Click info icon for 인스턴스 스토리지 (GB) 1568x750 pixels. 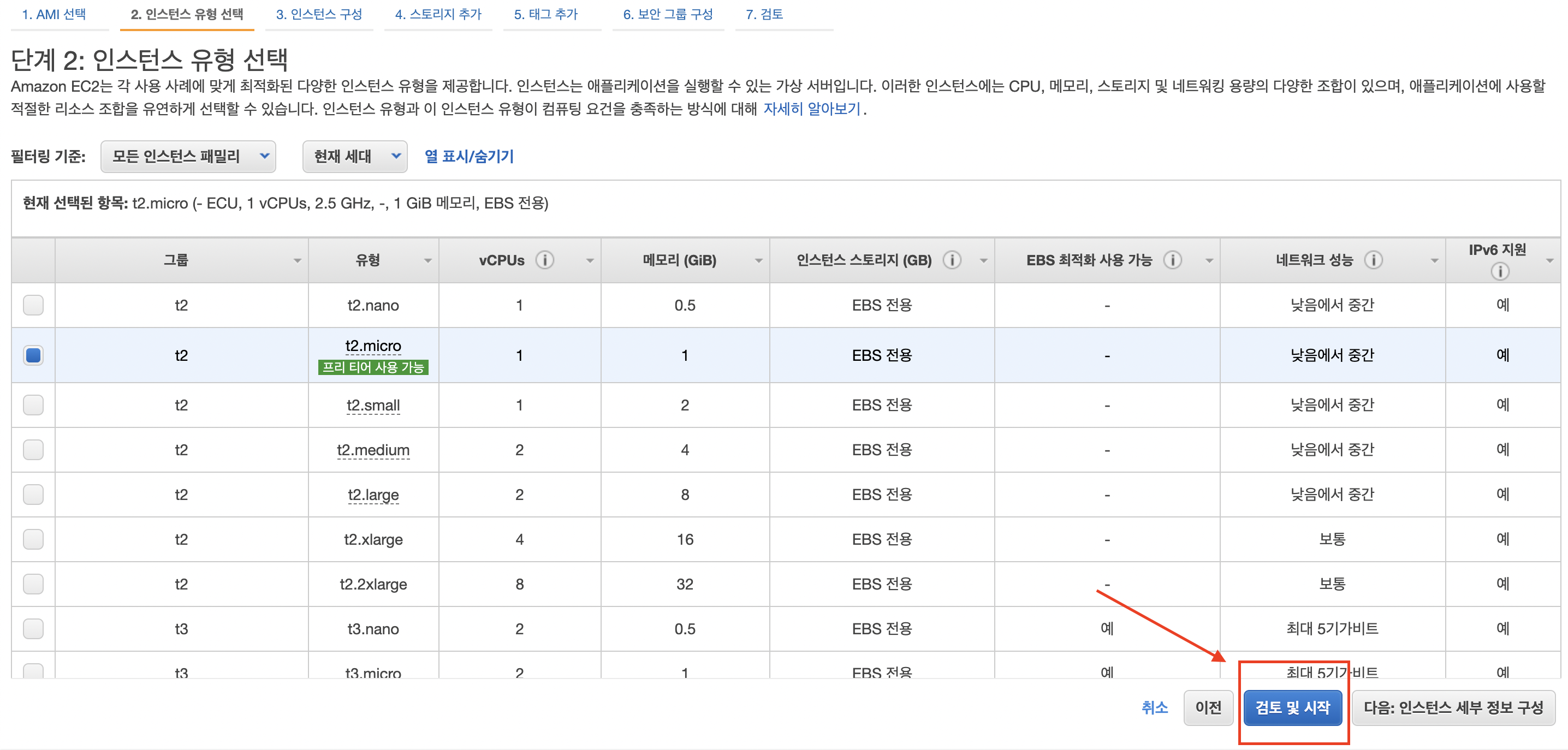point(952,260)
